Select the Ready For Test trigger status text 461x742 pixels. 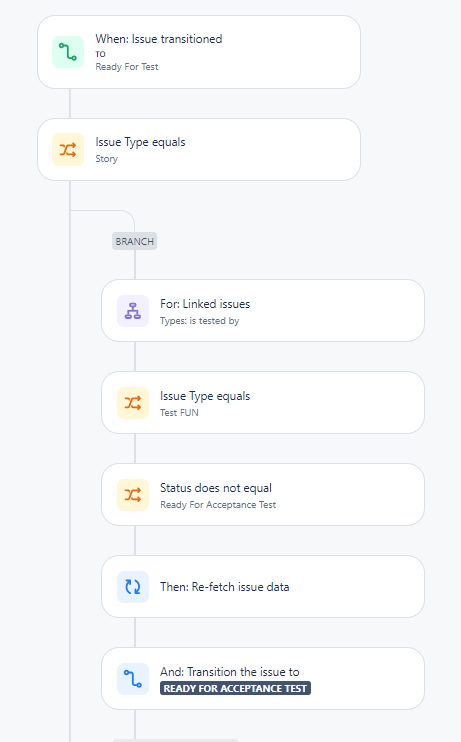coord(127,67)
